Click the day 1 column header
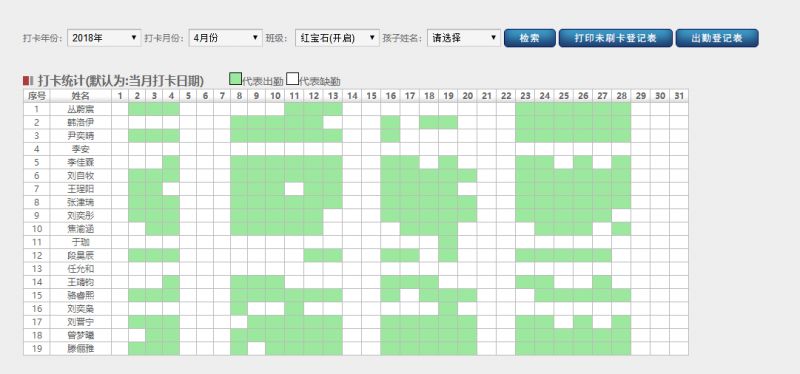Screen dimensions: 800x374 tap(120, 95)
